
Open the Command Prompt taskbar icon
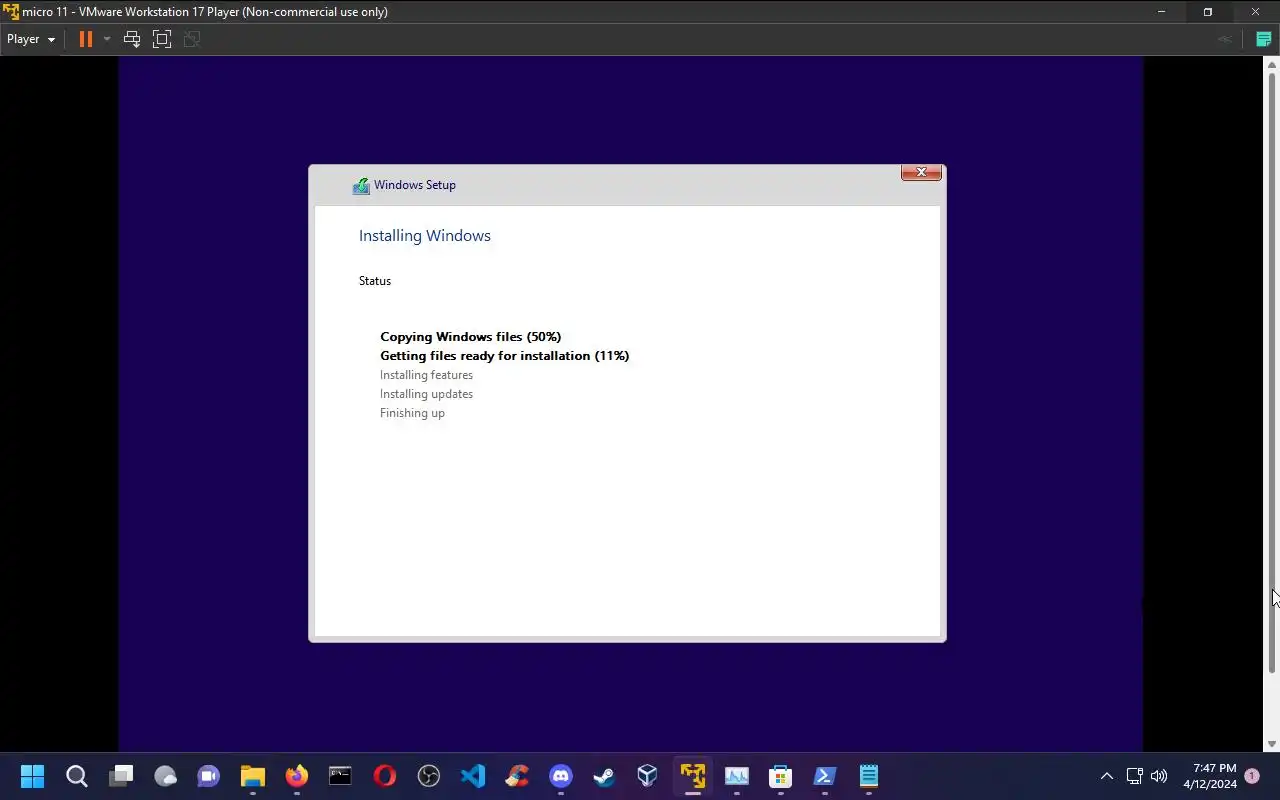(x=340, y=776)
